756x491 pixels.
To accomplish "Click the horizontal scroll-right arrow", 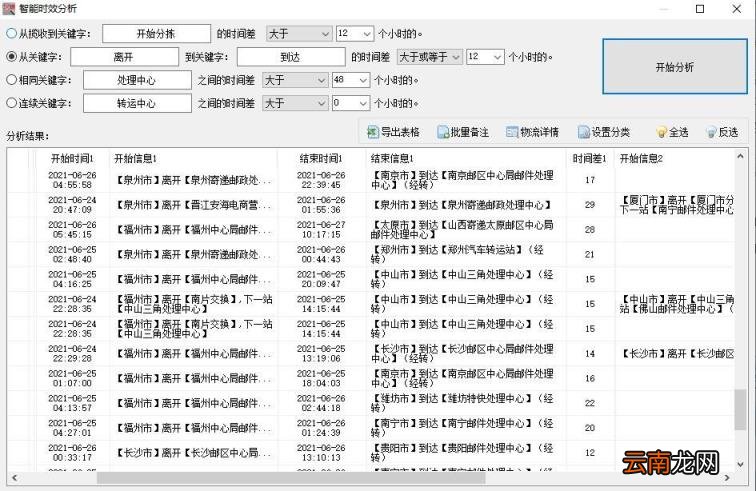I will (727, 478).
